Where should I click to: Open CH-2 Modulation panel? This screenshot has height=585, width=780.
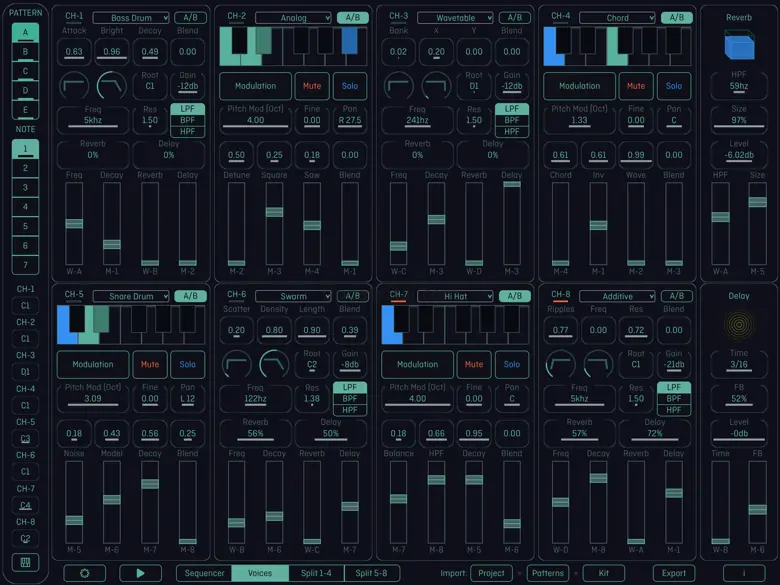point(255,86)
